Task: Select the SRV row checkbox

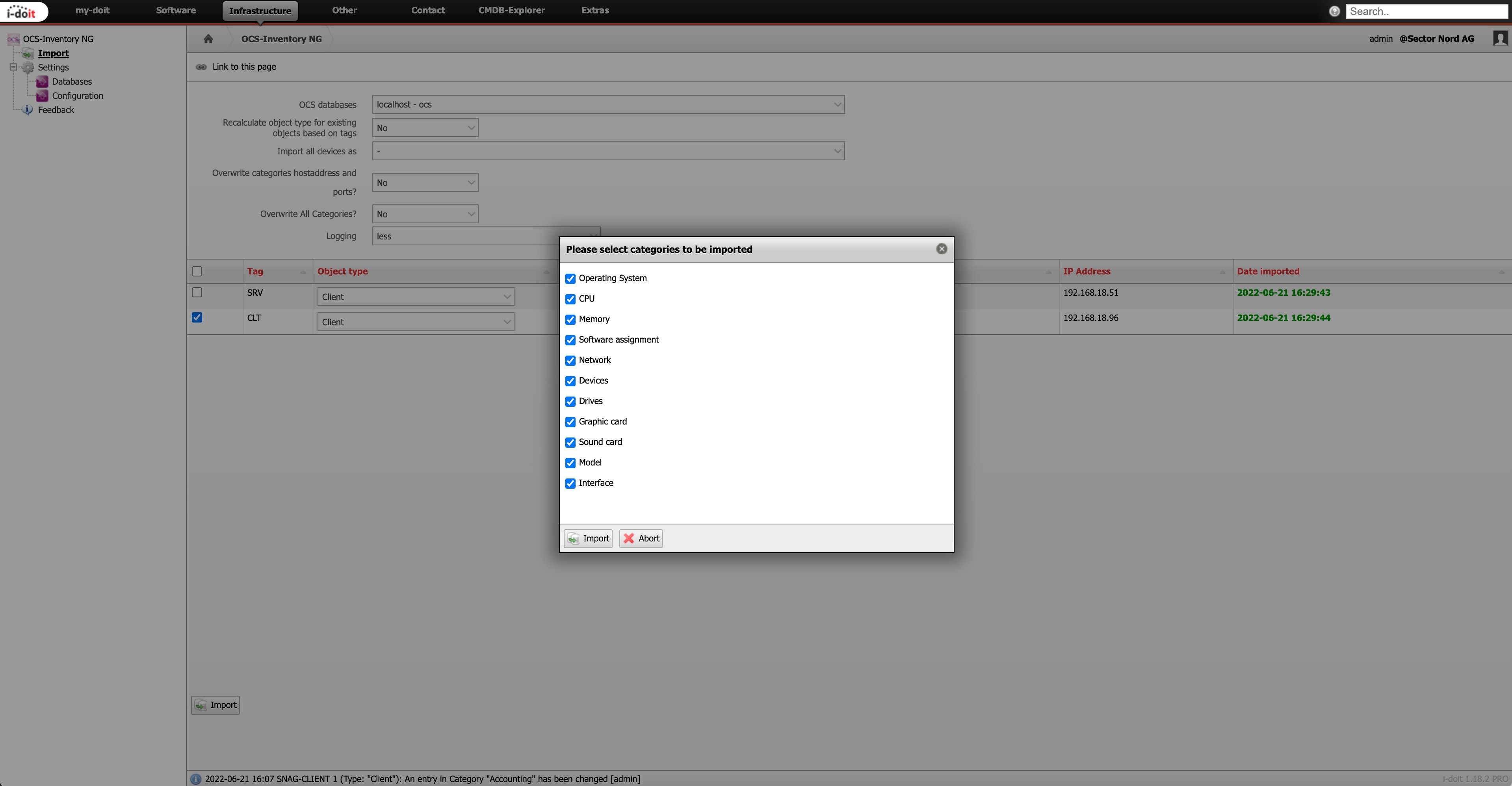Action: coord(197,292)
